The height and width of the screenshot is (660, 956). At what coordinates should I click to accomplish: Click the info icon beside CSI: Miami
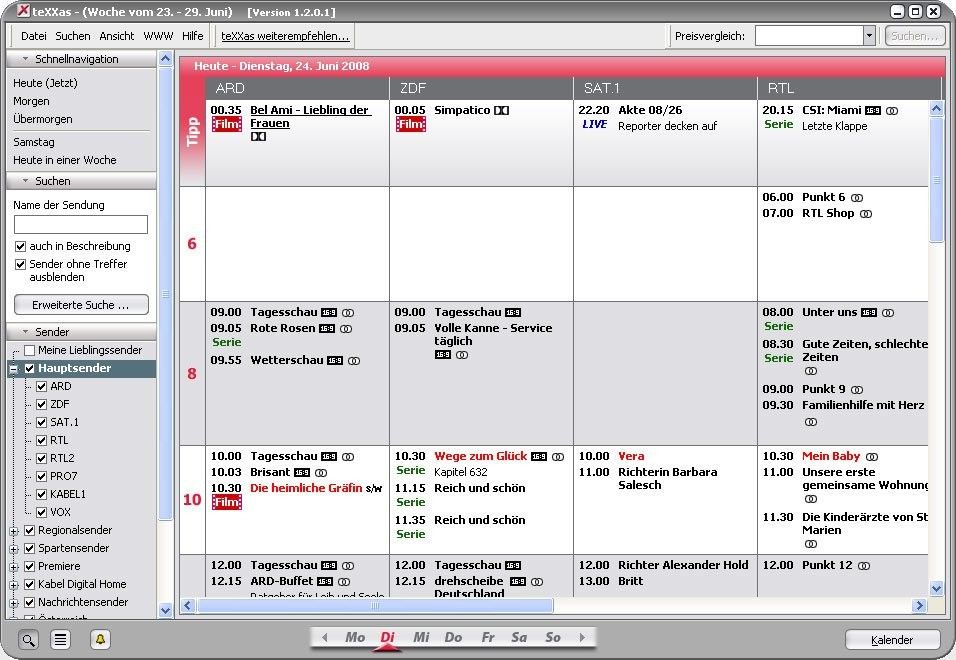point(892,110)
